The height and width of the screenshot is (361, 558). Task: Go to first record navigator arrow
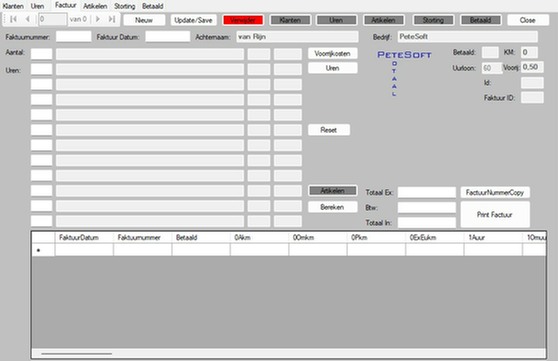[x=14, y=19]
